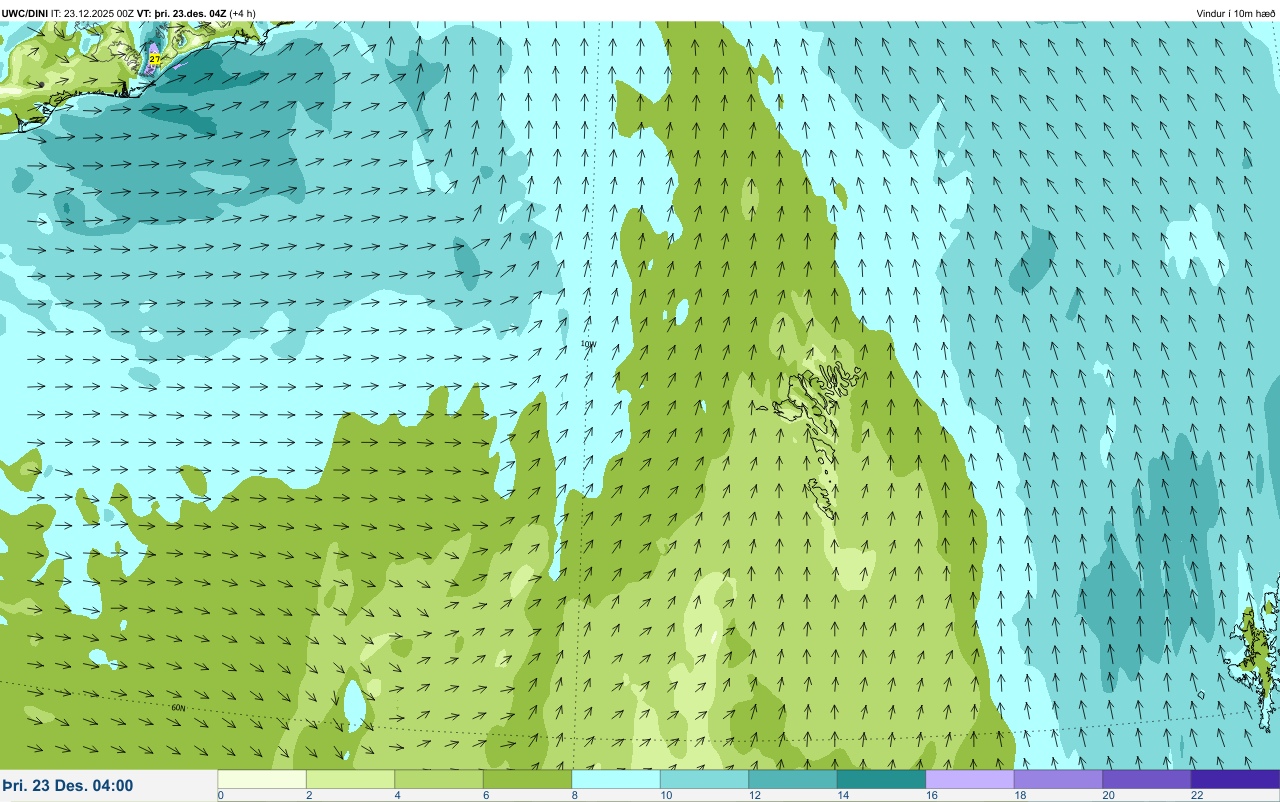This screenshot has height=802, width=1280.
Task: Click the legend value "8"
Action: 575,795
